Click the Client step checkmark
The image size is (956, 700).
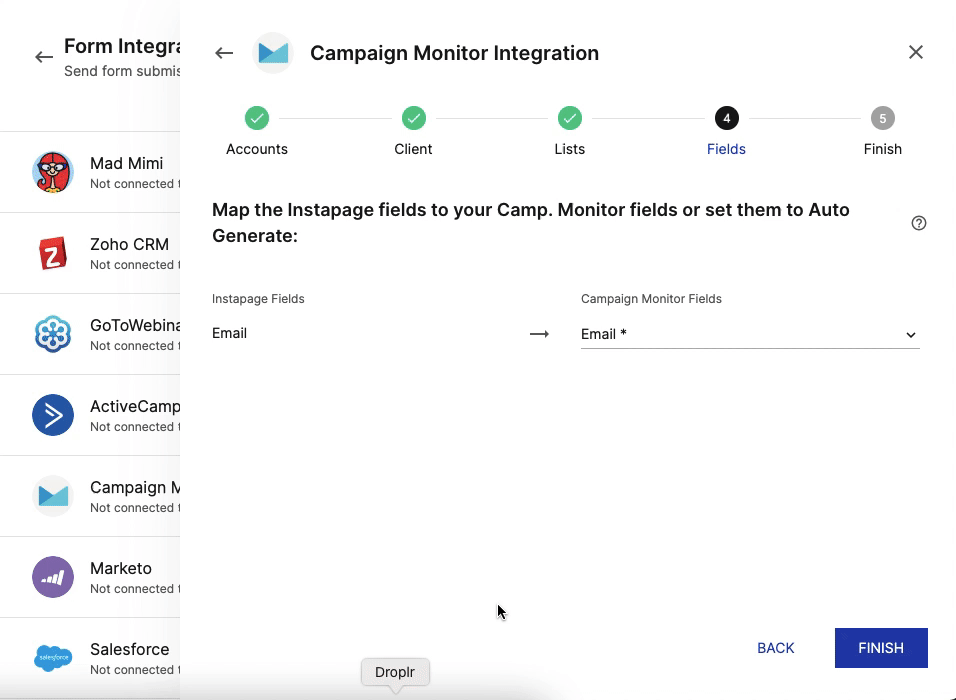413,118
